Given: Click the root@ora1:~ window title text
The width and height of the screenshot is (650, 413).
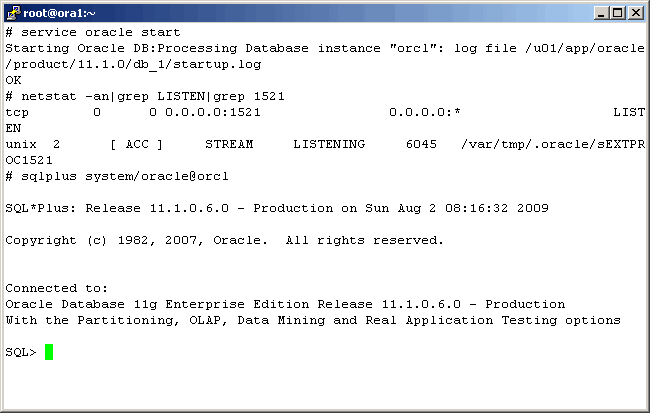Looking at the screenshot, I should point(61,12).
